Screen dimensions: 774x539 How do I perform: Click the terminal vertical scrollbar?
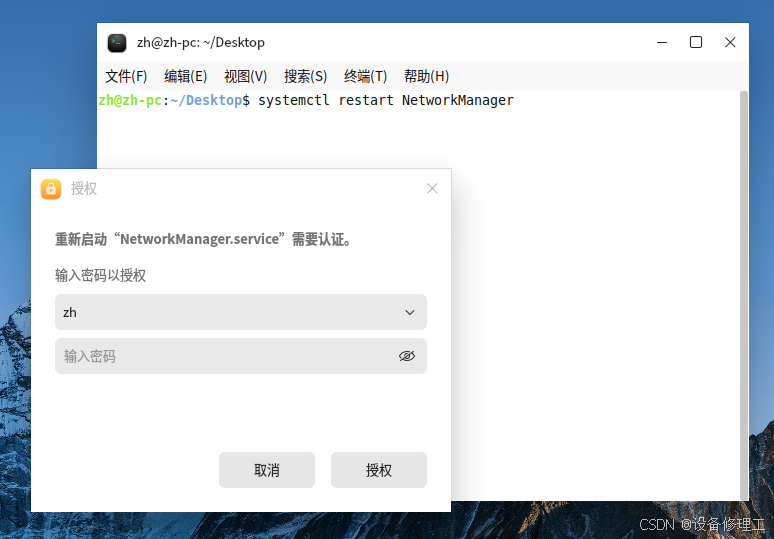(744, 296)
